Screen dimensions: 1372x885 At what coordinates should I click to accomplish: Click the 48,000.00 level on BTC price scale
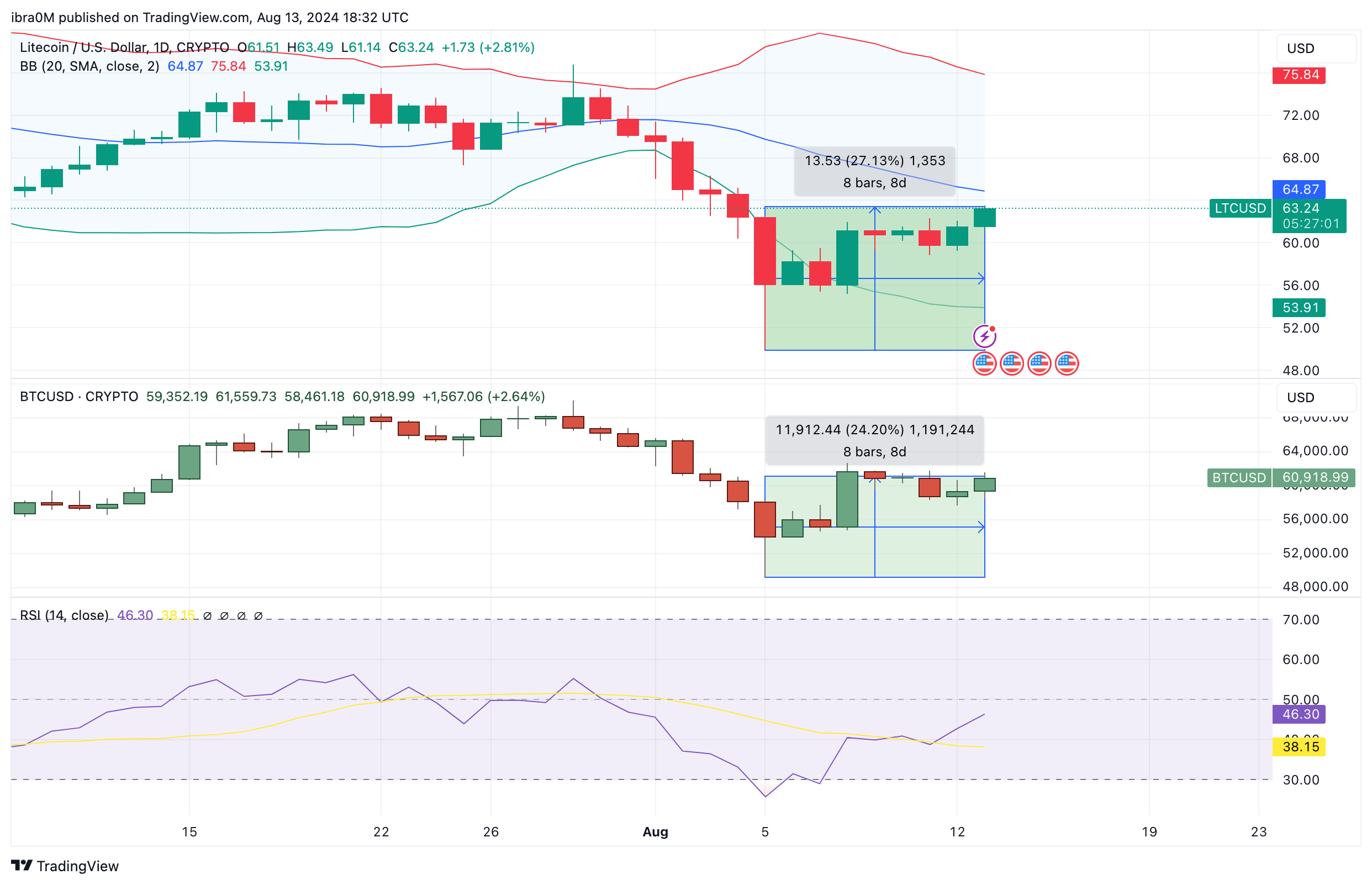(x=1315, y=586)
